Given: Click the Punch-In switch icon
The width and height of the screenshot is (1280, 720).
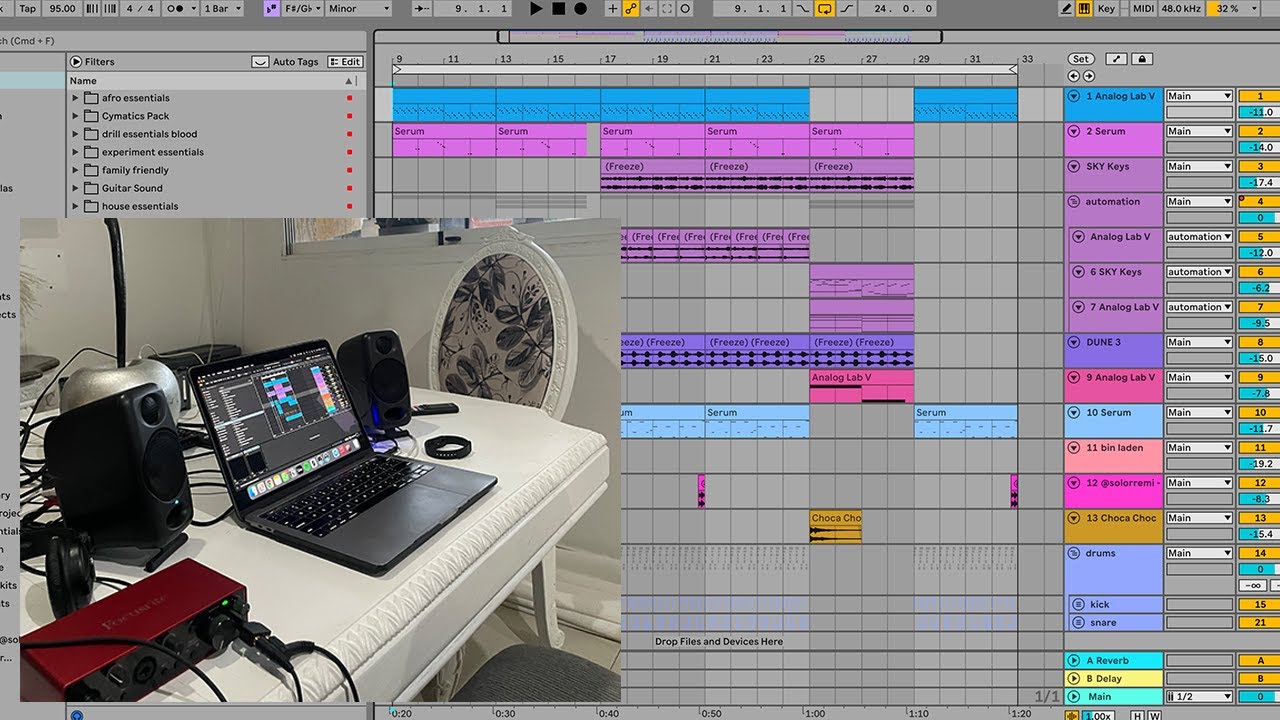Looking at the screenshot, I should [x=804, y=8].
